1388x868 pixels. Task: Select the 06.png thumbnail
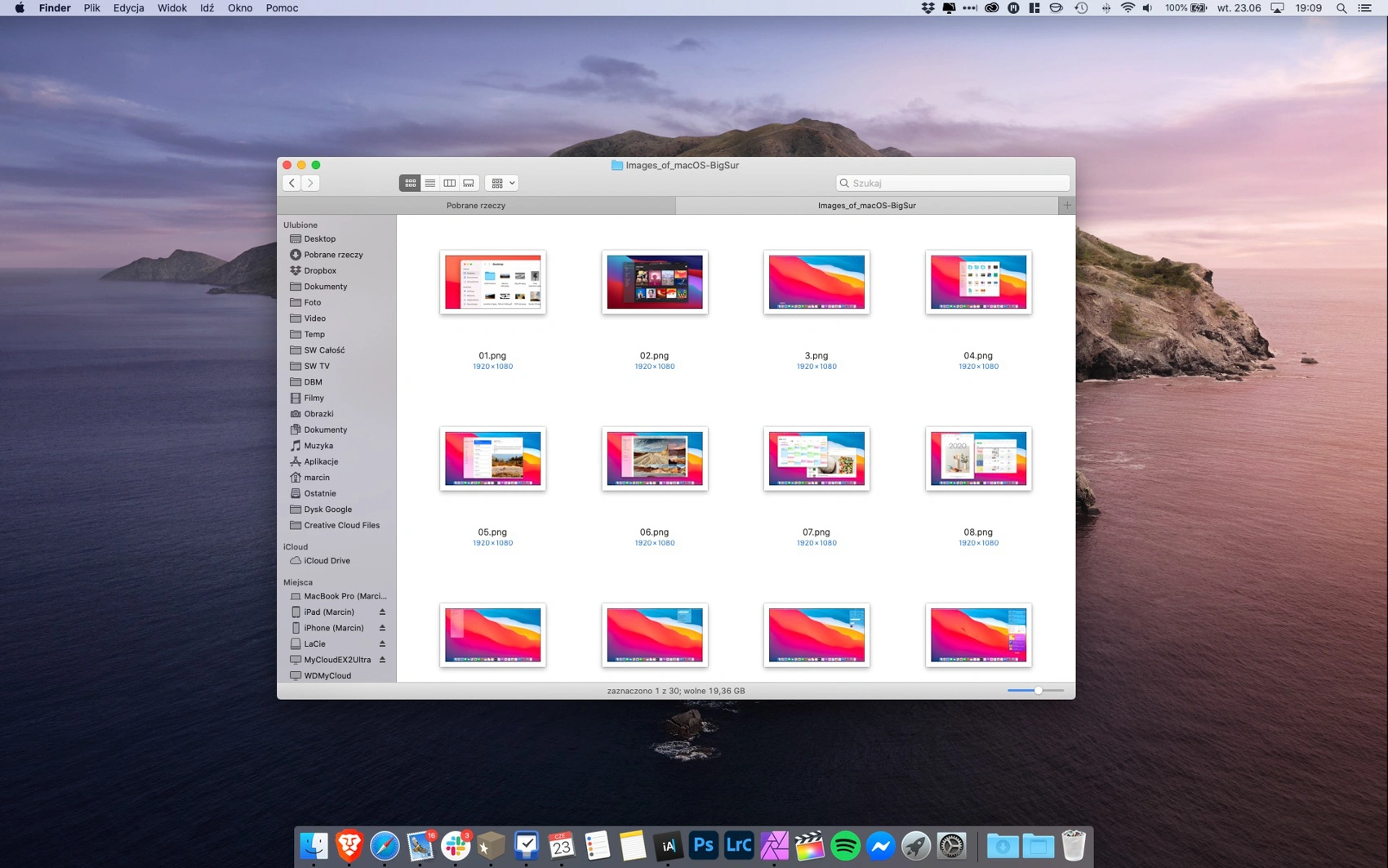(x=655, y=459)
